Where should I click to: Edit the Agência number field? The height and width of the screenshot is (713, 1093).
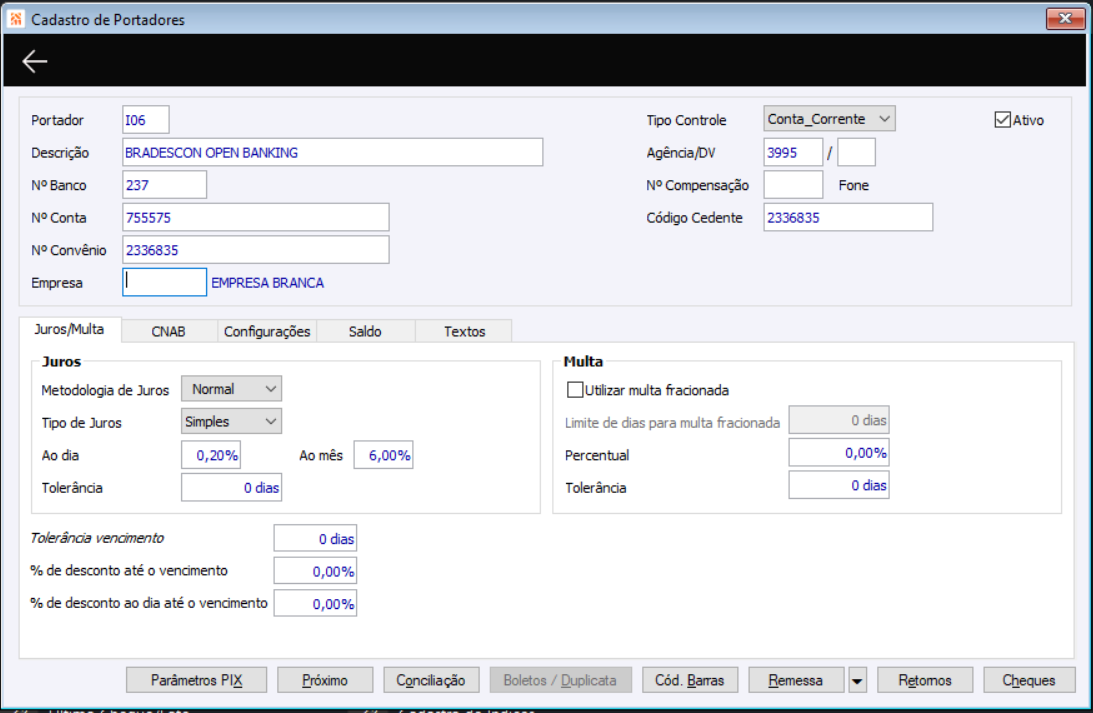(793, 152)
